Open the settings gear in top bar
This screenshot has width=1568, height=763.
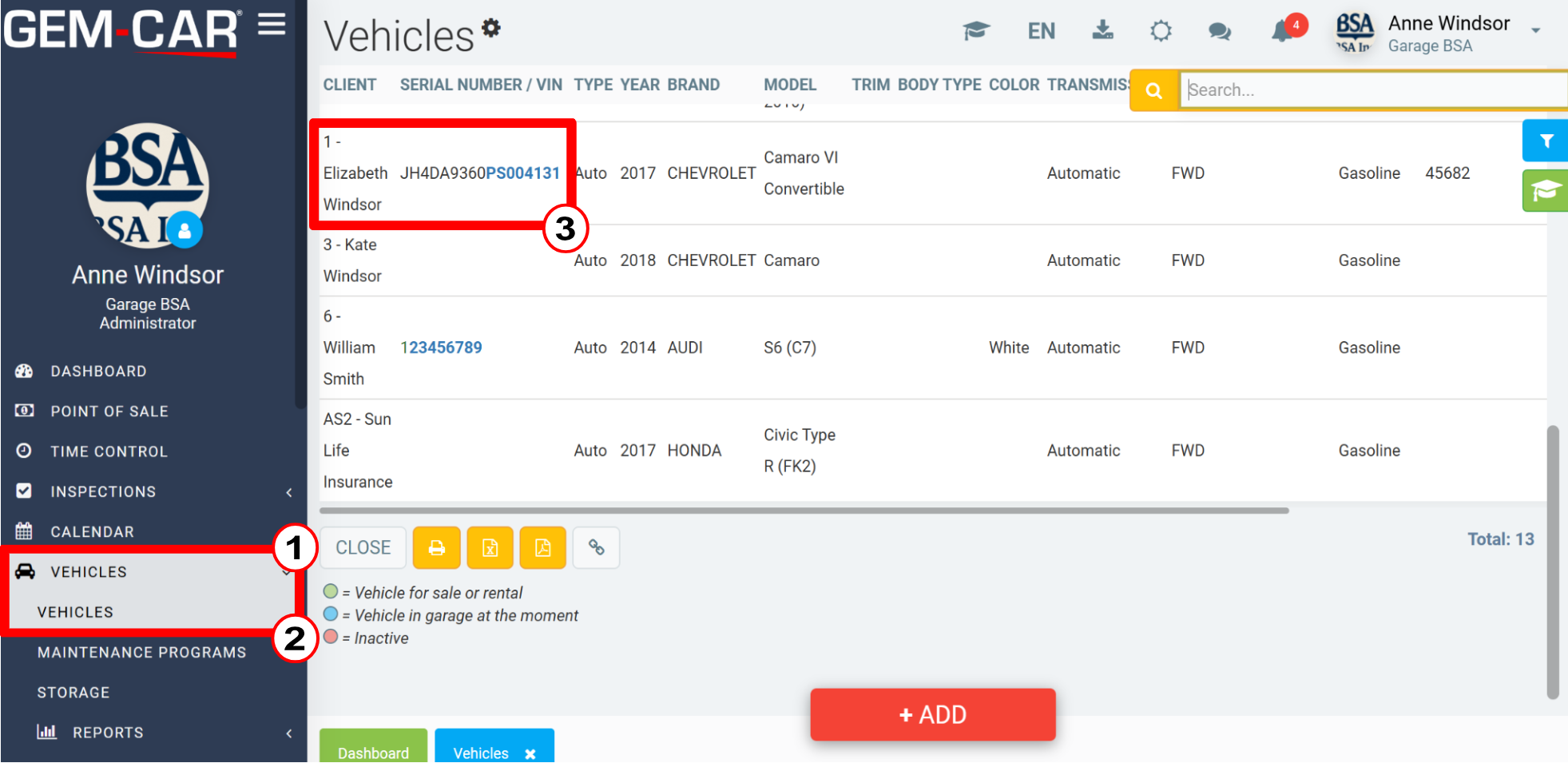point(1161,30)
